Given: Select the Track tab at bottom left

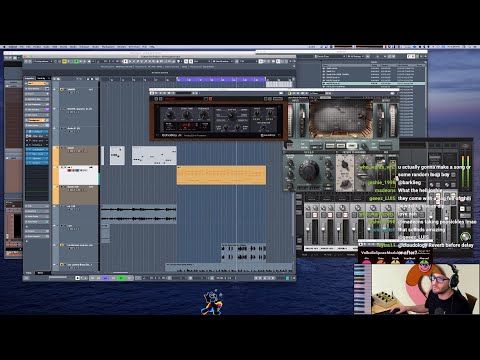Looking at the screenshot, I should click(29, 273).
